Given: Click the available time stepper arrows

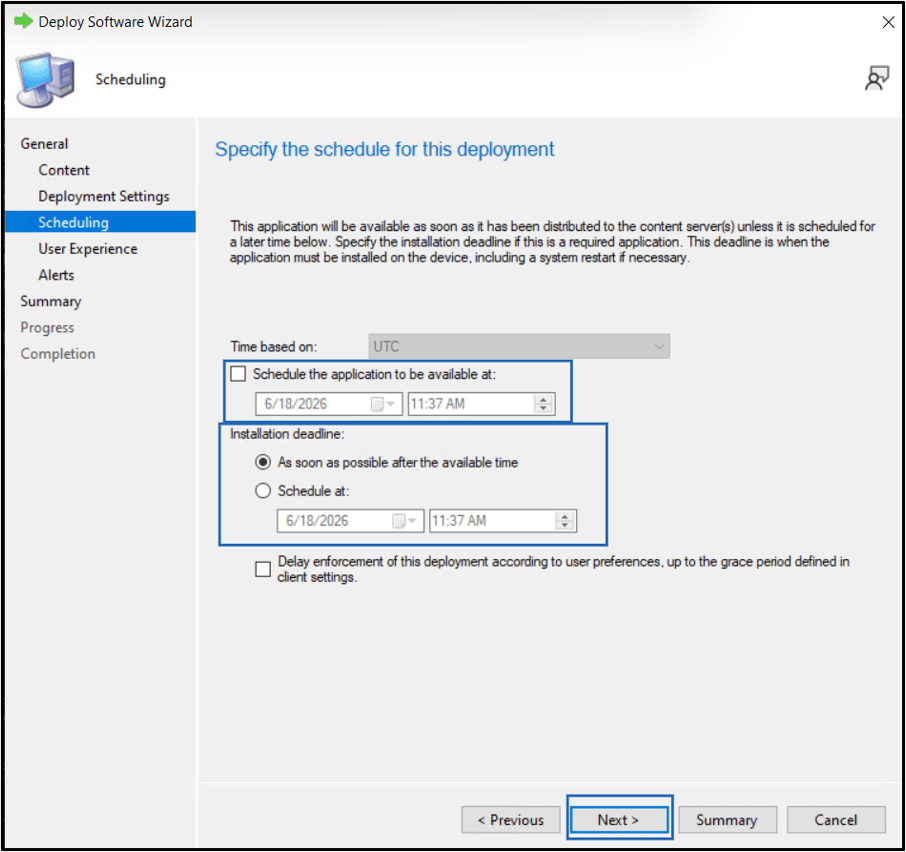Looking at the screenshot, I should pyautogui.click(x=543, y=404).
